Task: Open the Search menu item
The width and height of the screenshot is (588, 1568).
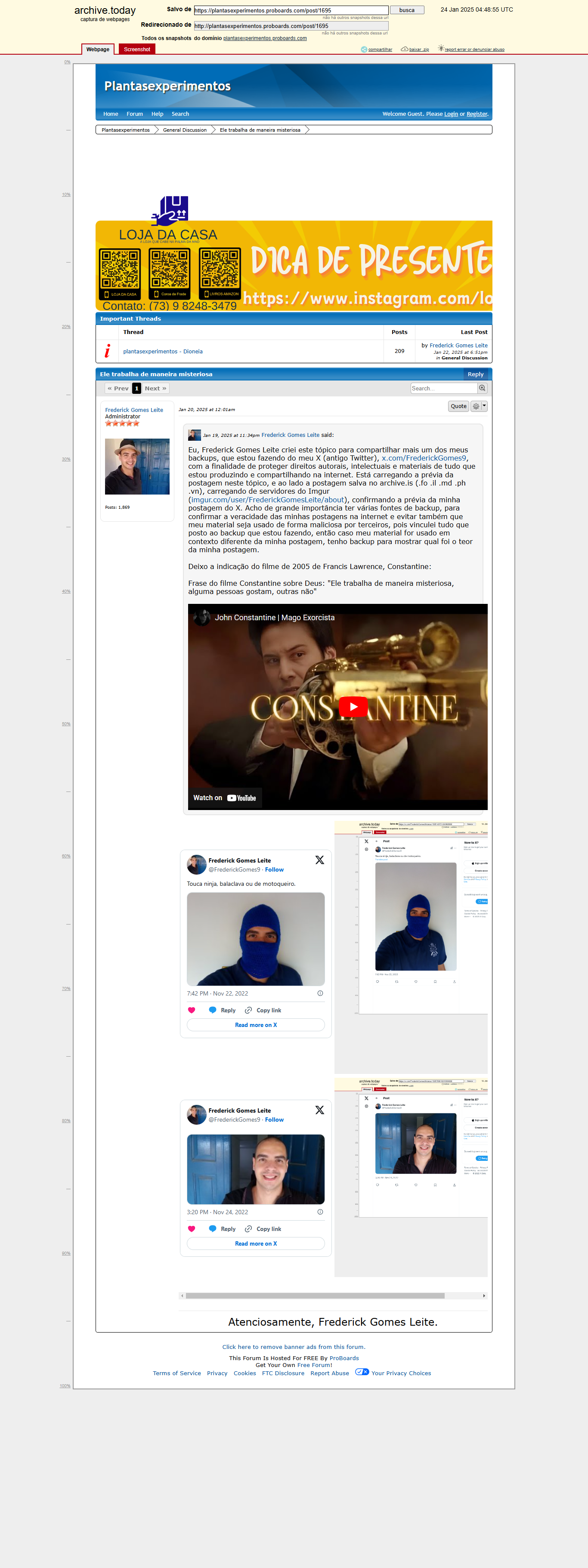Action: 180,114
